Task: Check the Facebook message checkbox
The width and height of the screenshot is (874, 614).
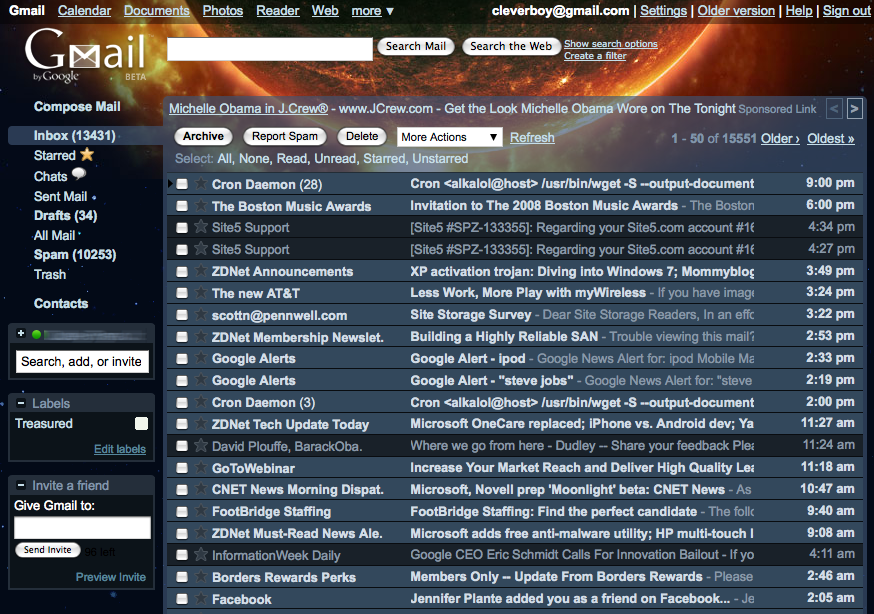Action: point(182,599)
